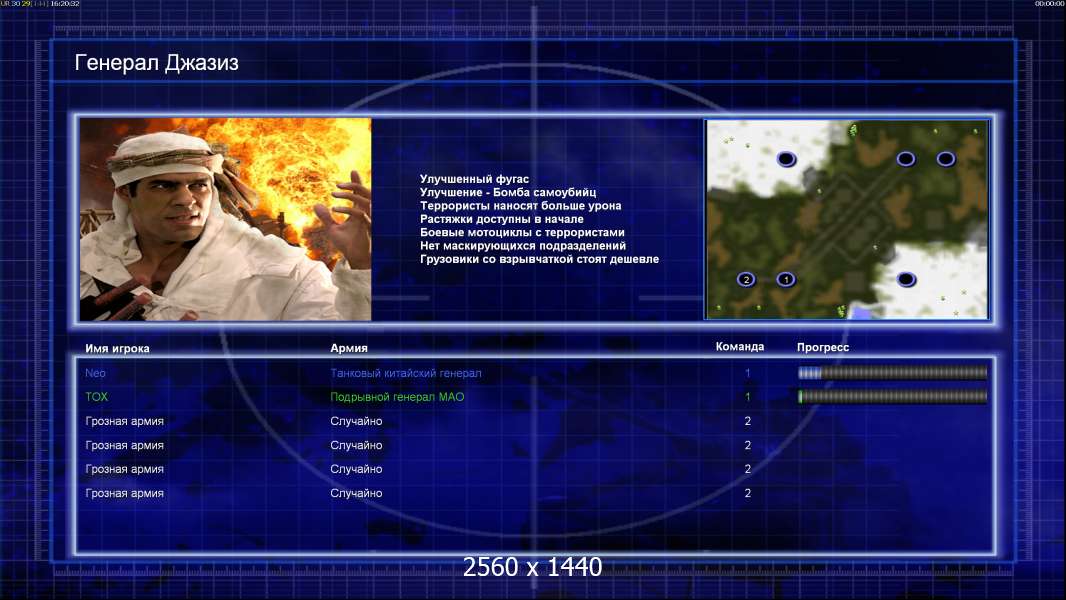Click the 'Генерал Джазиз' title
Viewport: 1066px width, 600px height.
click(x=156, y=63)
